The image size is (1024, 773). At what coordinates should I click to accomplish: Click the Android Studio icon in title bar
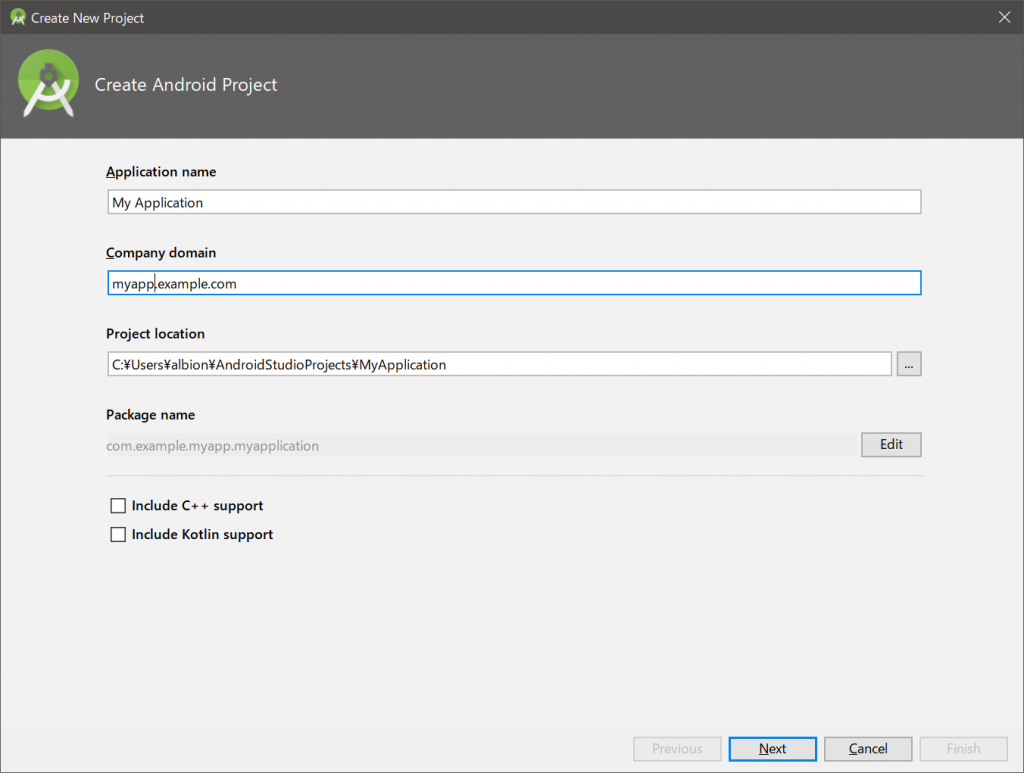[x=17, y=17]
